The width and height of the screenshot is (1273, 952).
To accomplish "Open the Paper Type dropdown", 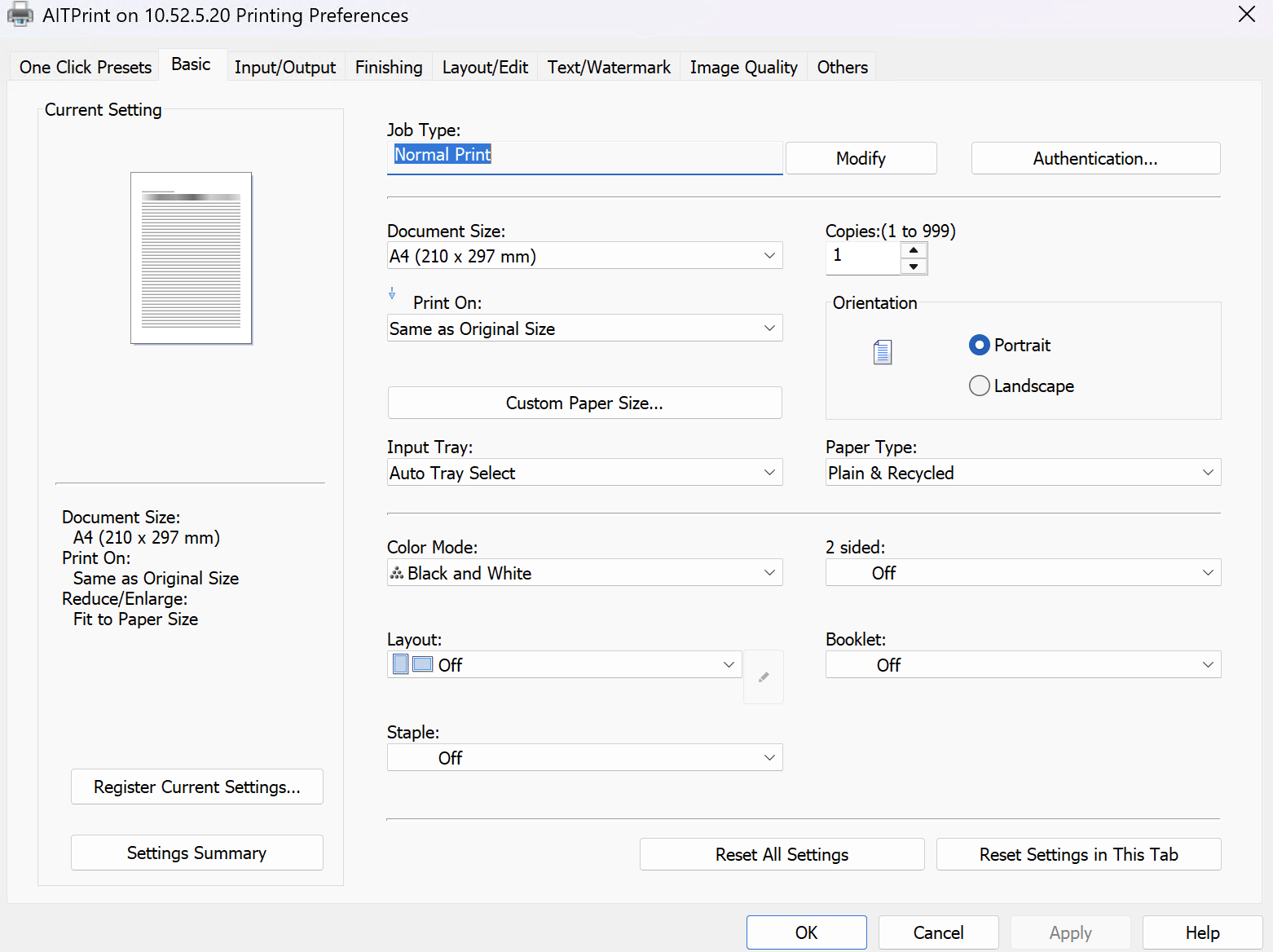I will [1023, 473].
